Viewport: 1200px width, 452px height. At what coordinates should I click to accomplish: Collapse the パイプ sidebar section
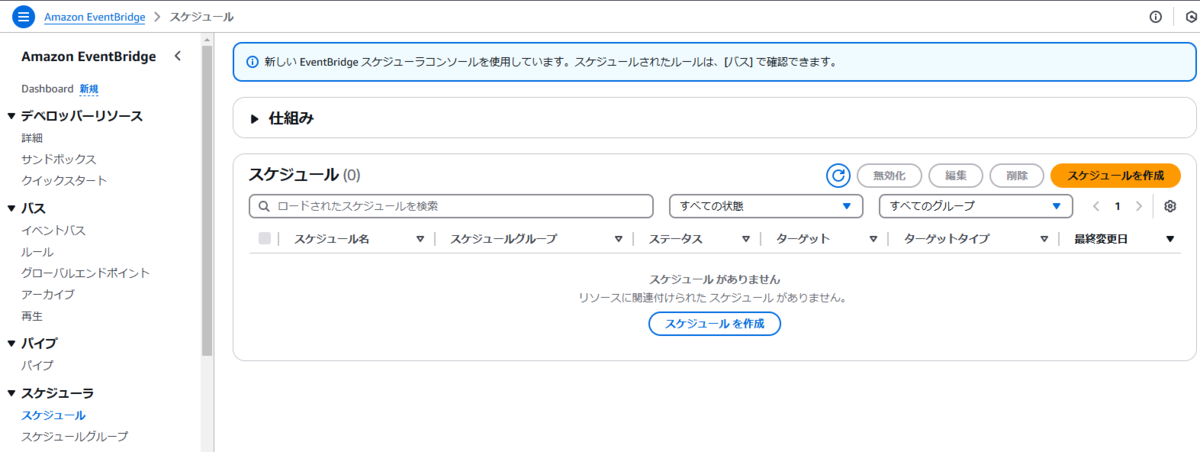coord(11,343)
